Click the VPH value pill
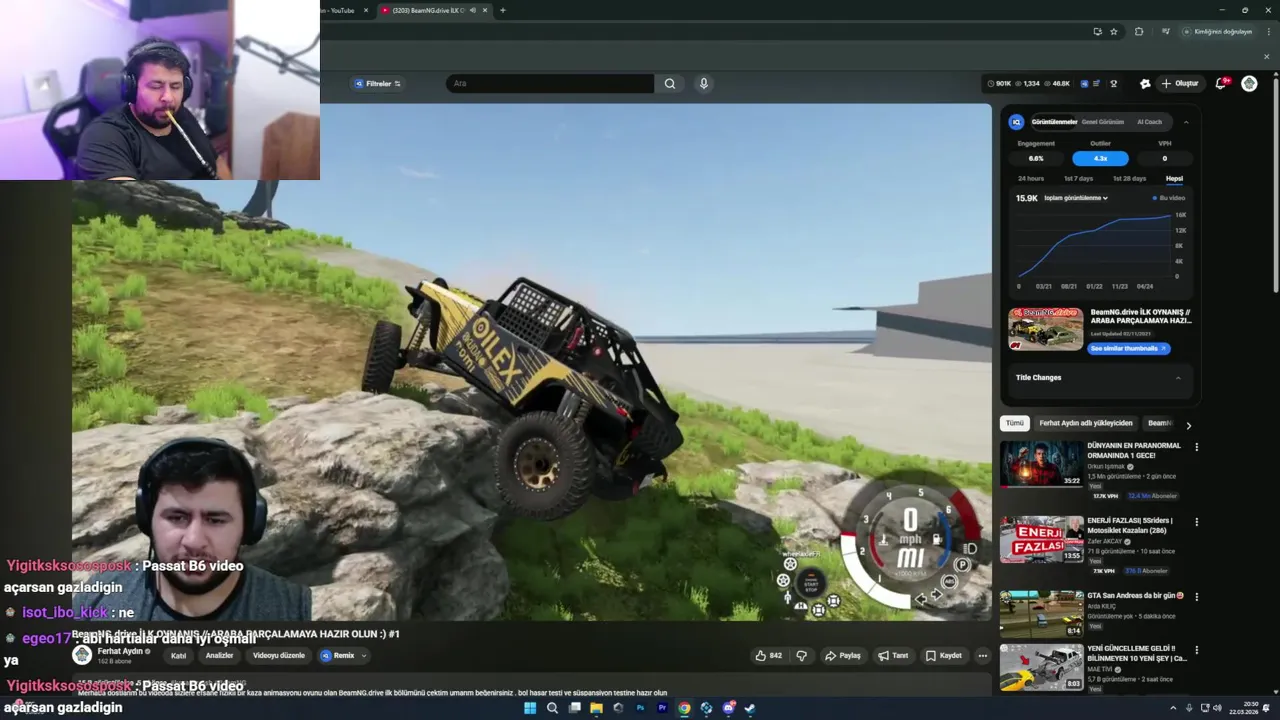This screenshot has width=1280, height=720. point(1164,158)
